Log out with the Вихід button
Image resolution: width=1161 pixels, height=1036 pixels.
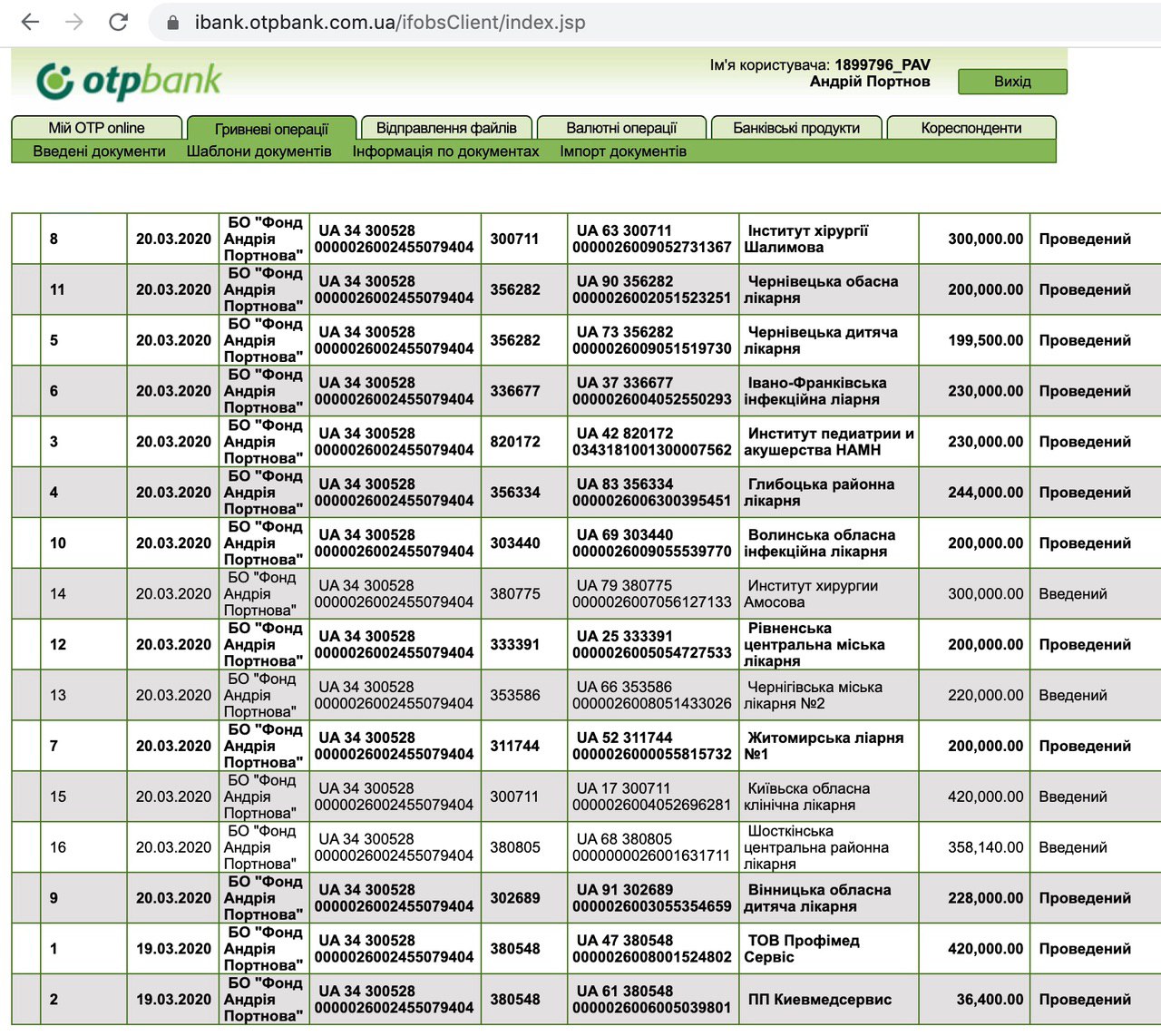click(1012, 82)
